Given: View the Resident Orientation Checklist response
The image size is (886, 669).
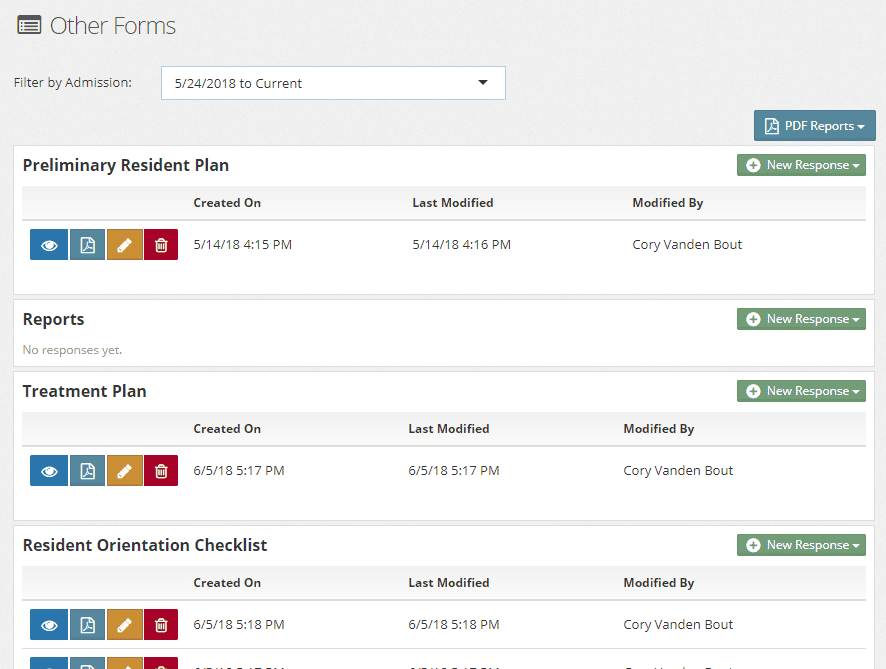Looking at the screenshot, I should 49,625.
